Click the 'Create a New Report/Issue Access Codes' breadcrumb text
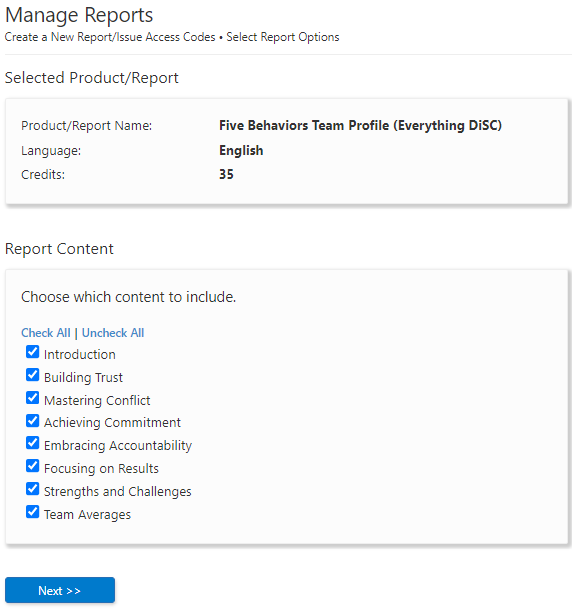The width and height of the screenshot is (572, 609). tap(110, 37)
